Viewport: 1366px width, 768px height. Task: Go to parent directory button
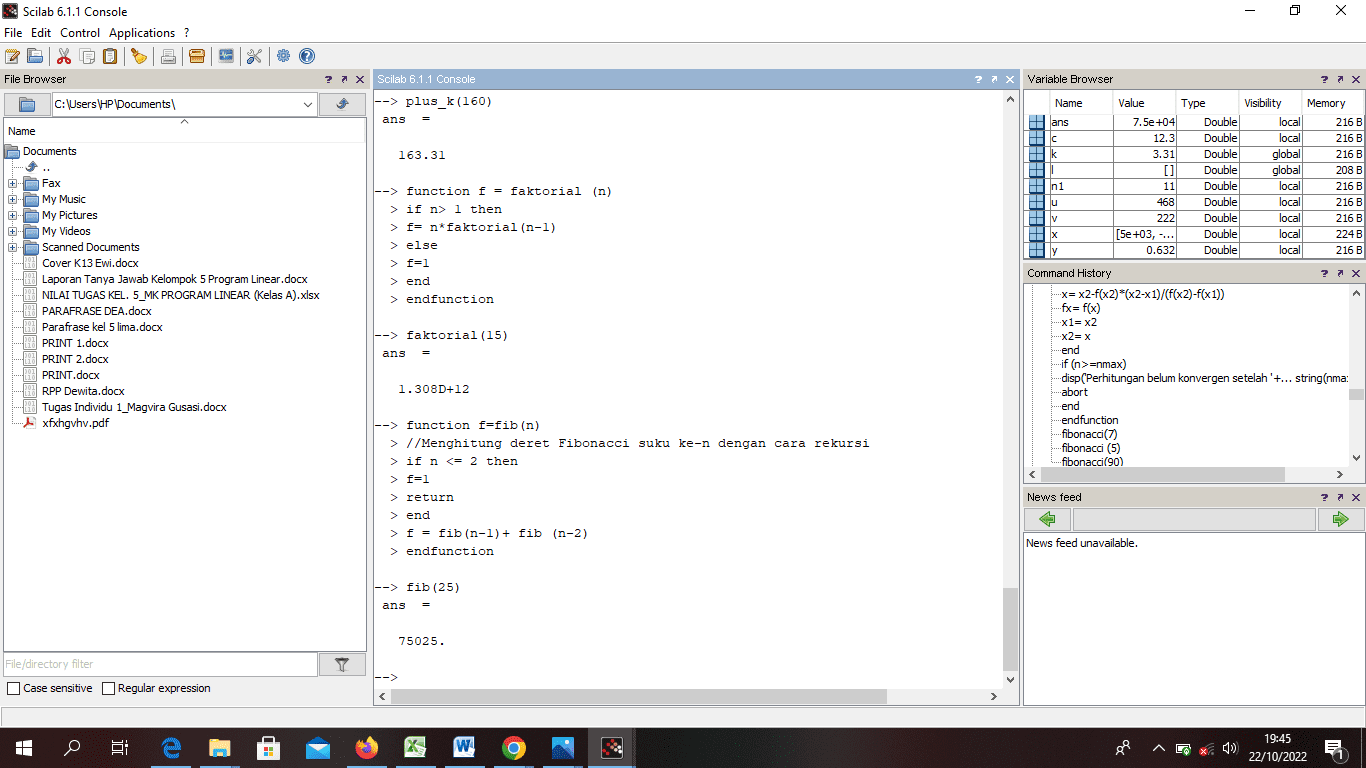pos(342,104)
